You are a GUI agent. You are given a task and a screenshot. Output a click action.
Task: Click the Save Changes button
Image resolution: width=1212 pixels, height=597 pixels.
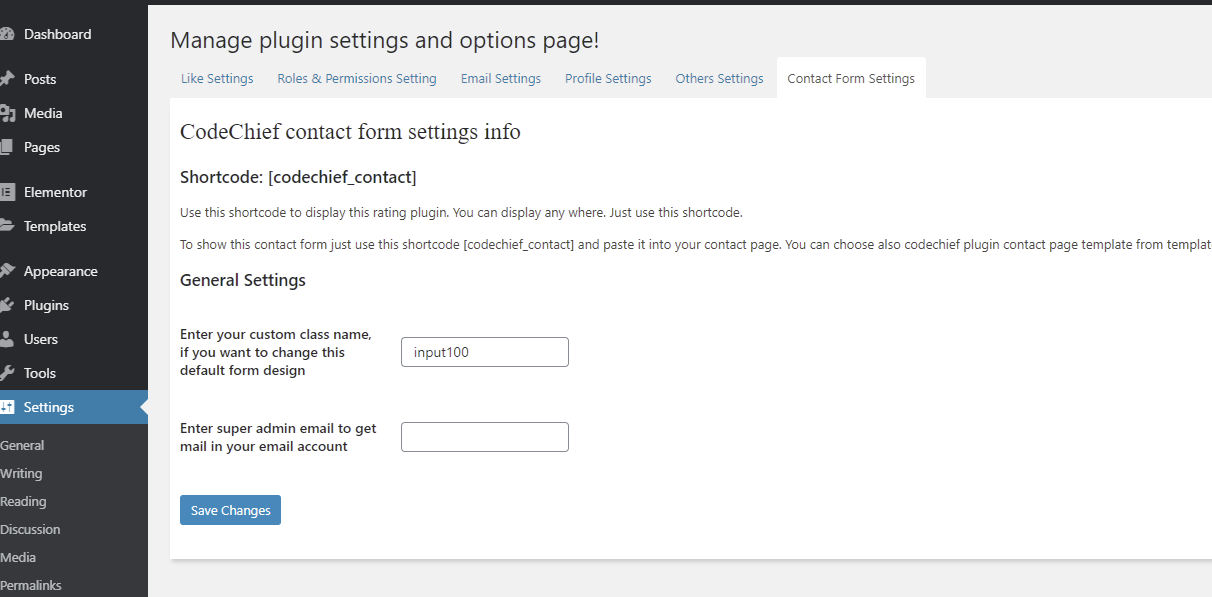(230, 510)
